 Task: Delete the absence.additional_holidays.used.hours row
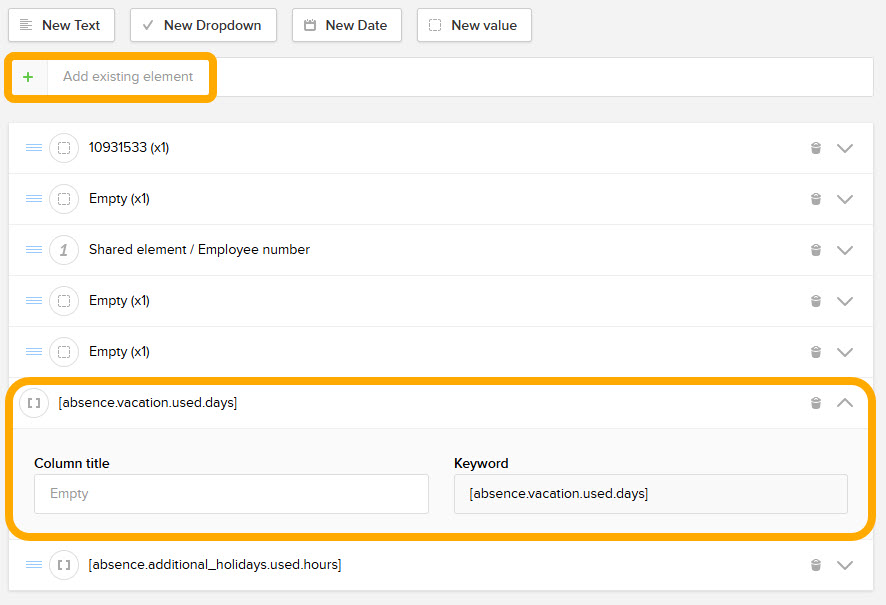[x=815, y=565]
